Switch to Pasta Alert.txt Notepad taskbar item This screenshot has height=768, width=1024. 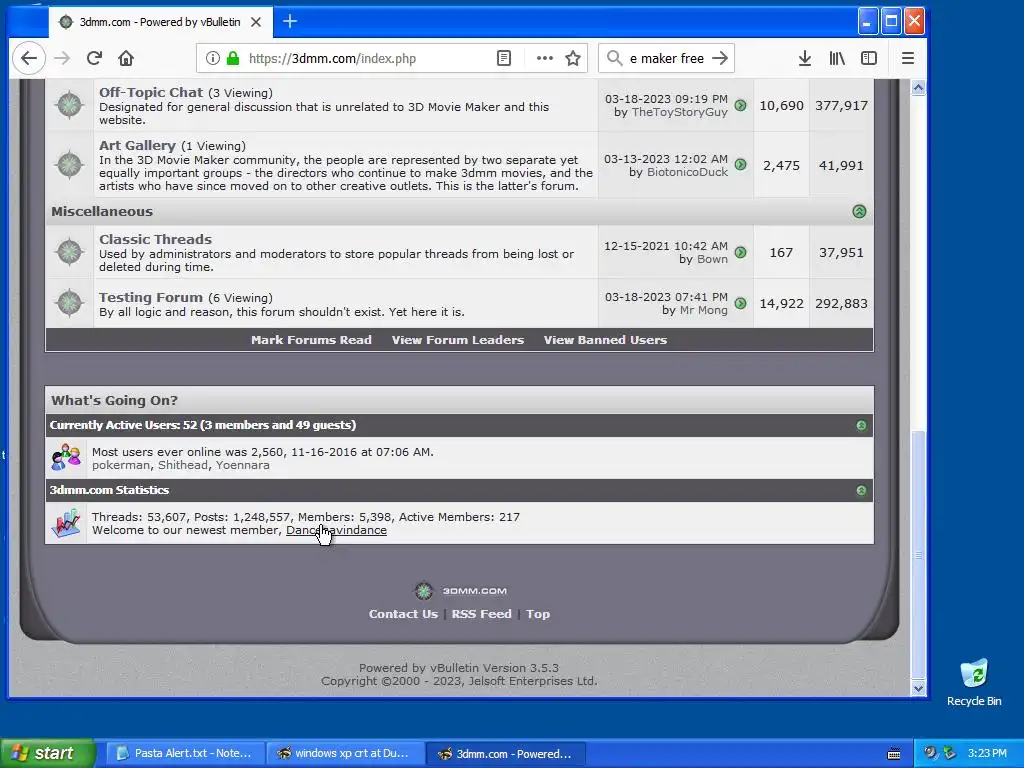(185, 754)
